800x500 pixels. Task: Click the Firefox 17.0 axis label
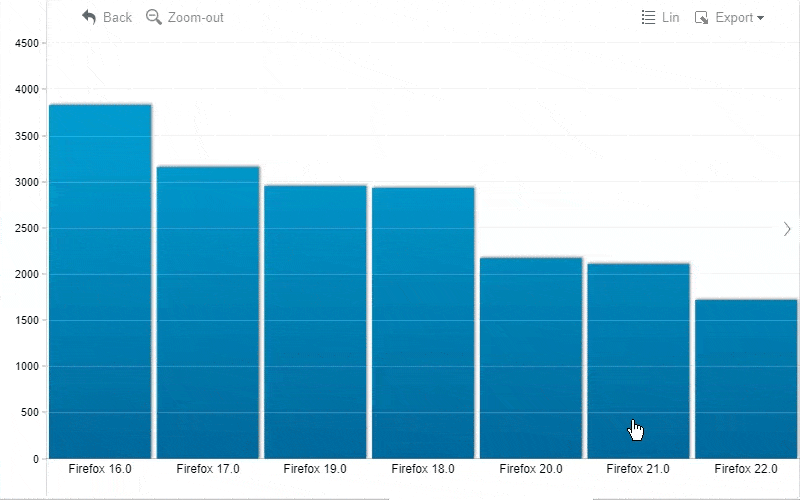click(x=208, y=469)
